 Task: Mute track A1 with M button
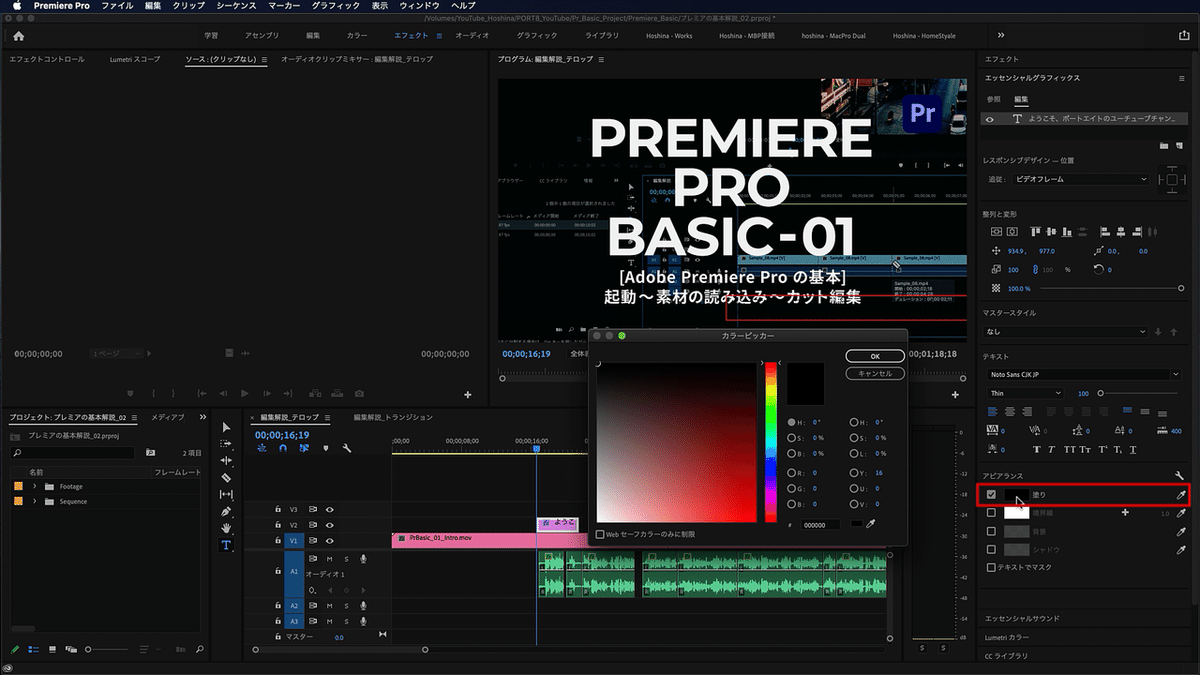[329, 559]
